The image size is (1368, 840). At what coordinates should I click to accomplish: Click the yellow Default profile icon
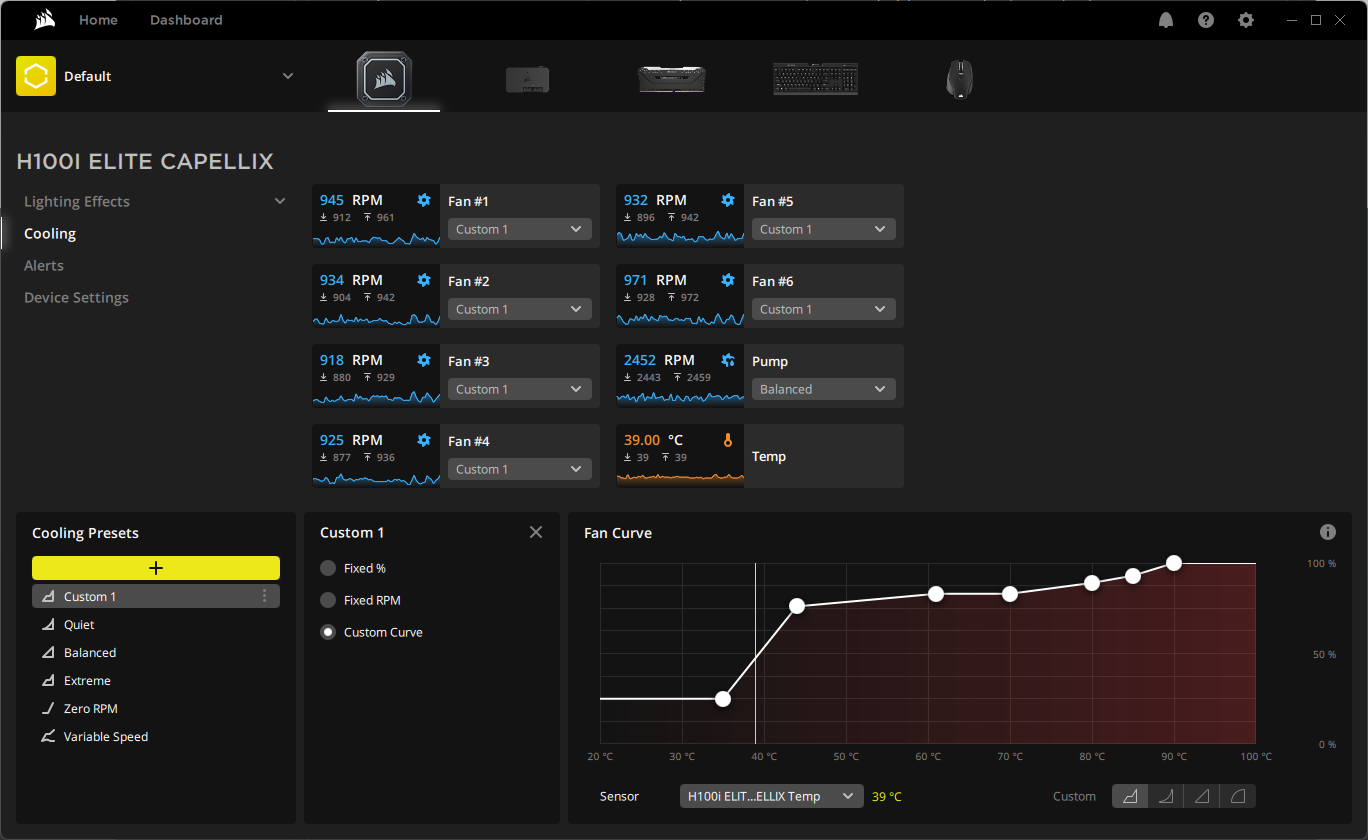pos(36,76)
